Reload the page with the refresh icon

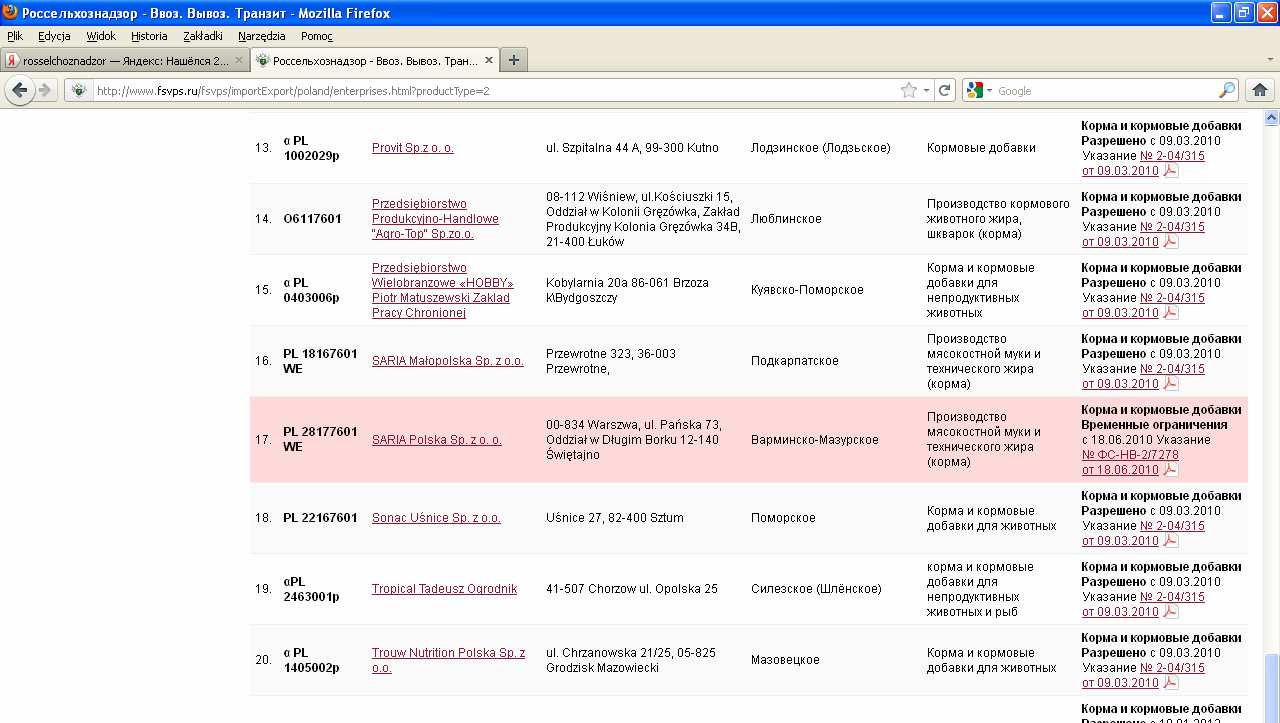tap(944, 90)
